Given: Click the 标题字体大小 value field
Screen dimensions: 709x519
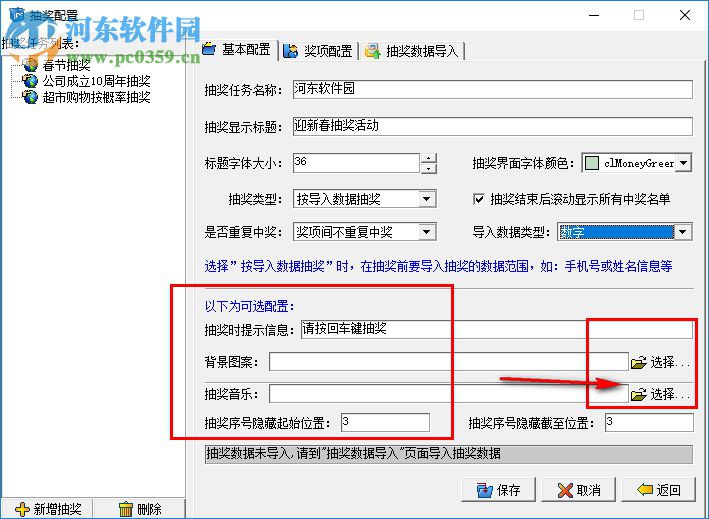Looking at the screenshot, I should tap(356, 163).
